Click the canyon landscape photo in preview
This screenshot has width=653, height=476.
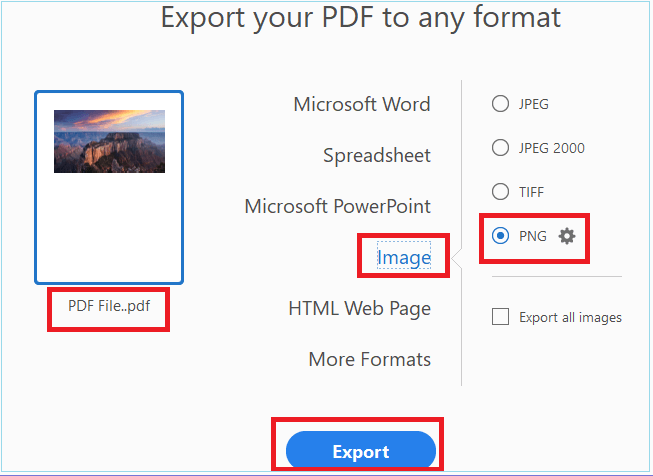pos(110,141)
